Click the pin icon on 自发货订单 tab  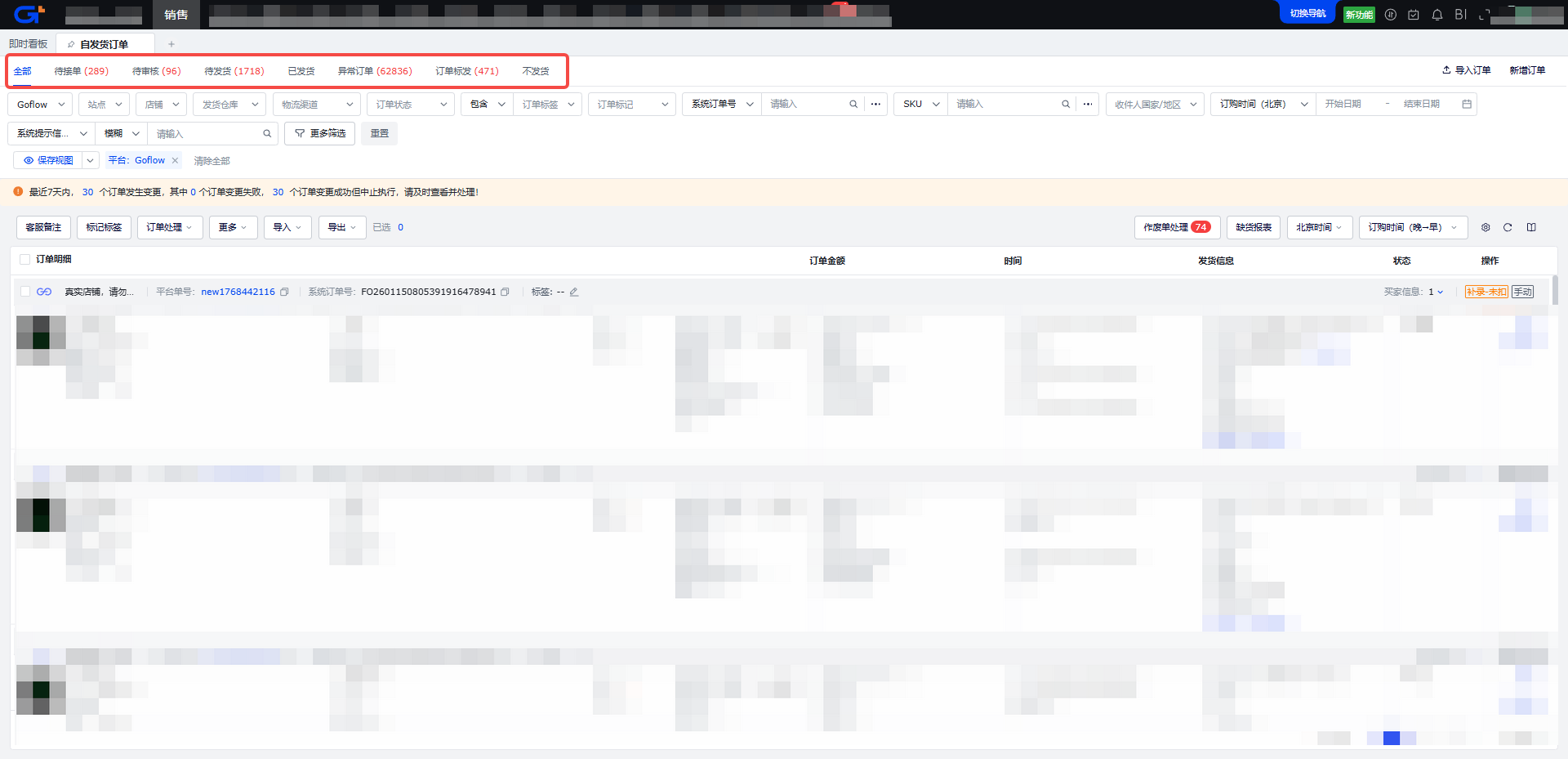(71, 44)
